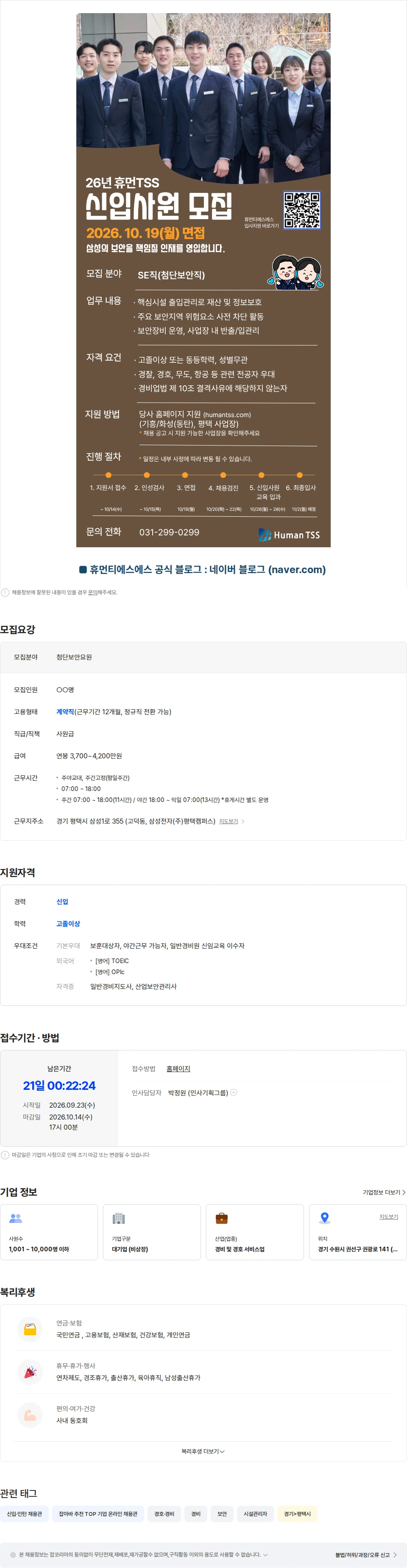Image resolution: width=407 pixels, height=1568 pixels.
Task: Click the Human TSS recruitment poster image
Action: [x=203, y=280]
